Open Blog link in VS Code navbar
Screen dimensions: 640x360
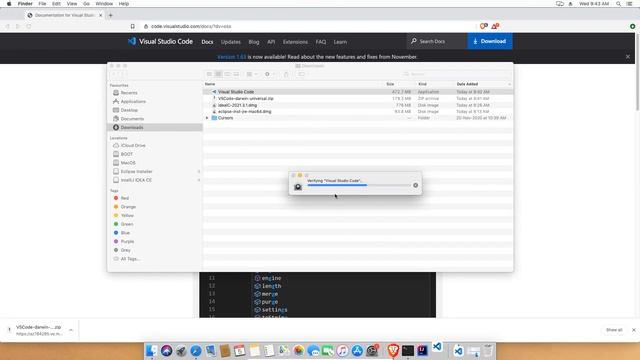pos(254,42)
